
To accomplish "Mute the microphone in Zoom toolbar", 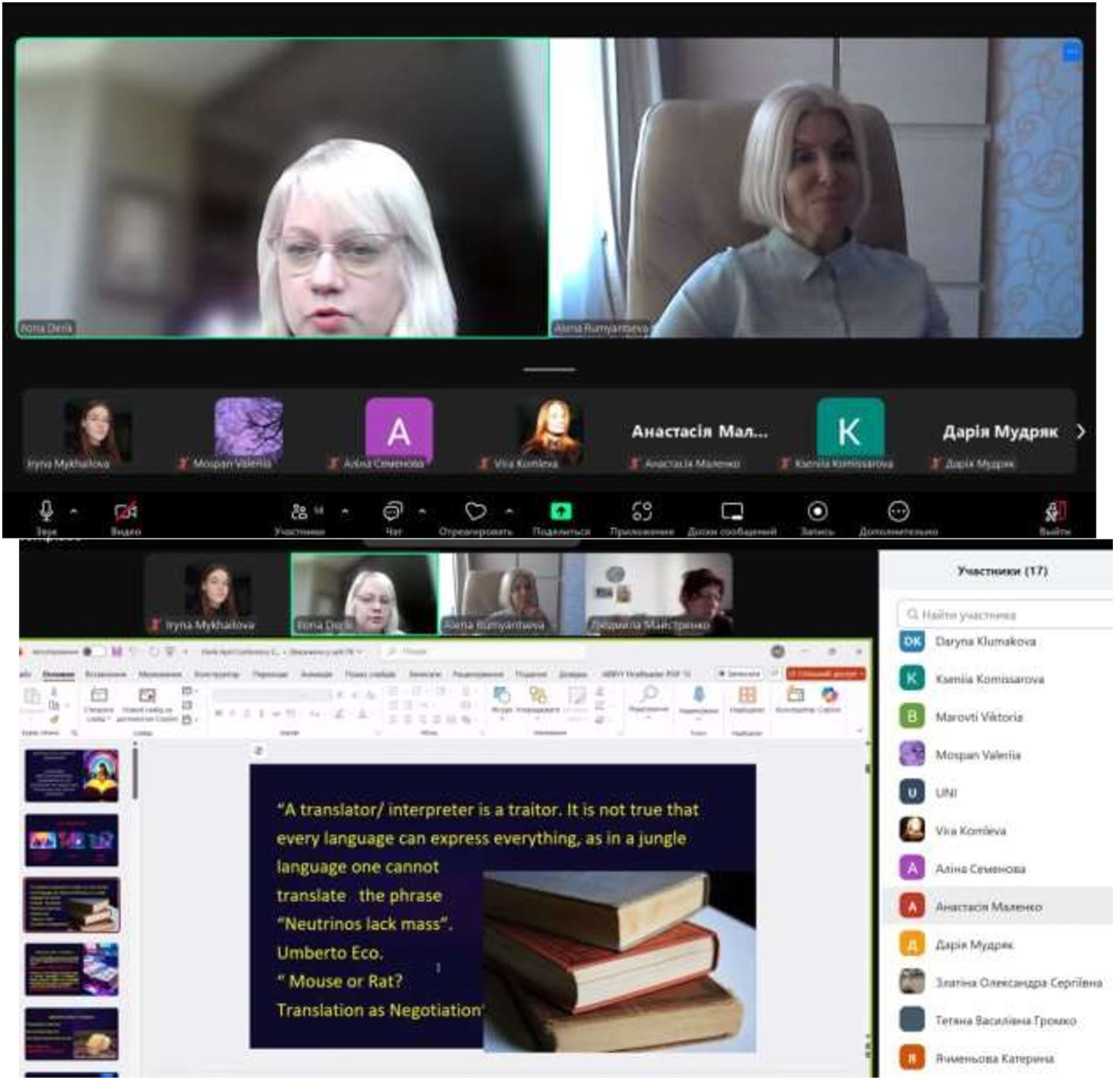I will click(46, 510).
